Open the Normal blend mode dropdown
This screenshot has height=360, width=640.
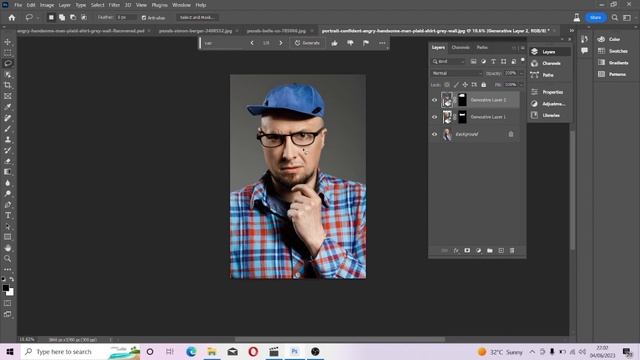(457, 73)
